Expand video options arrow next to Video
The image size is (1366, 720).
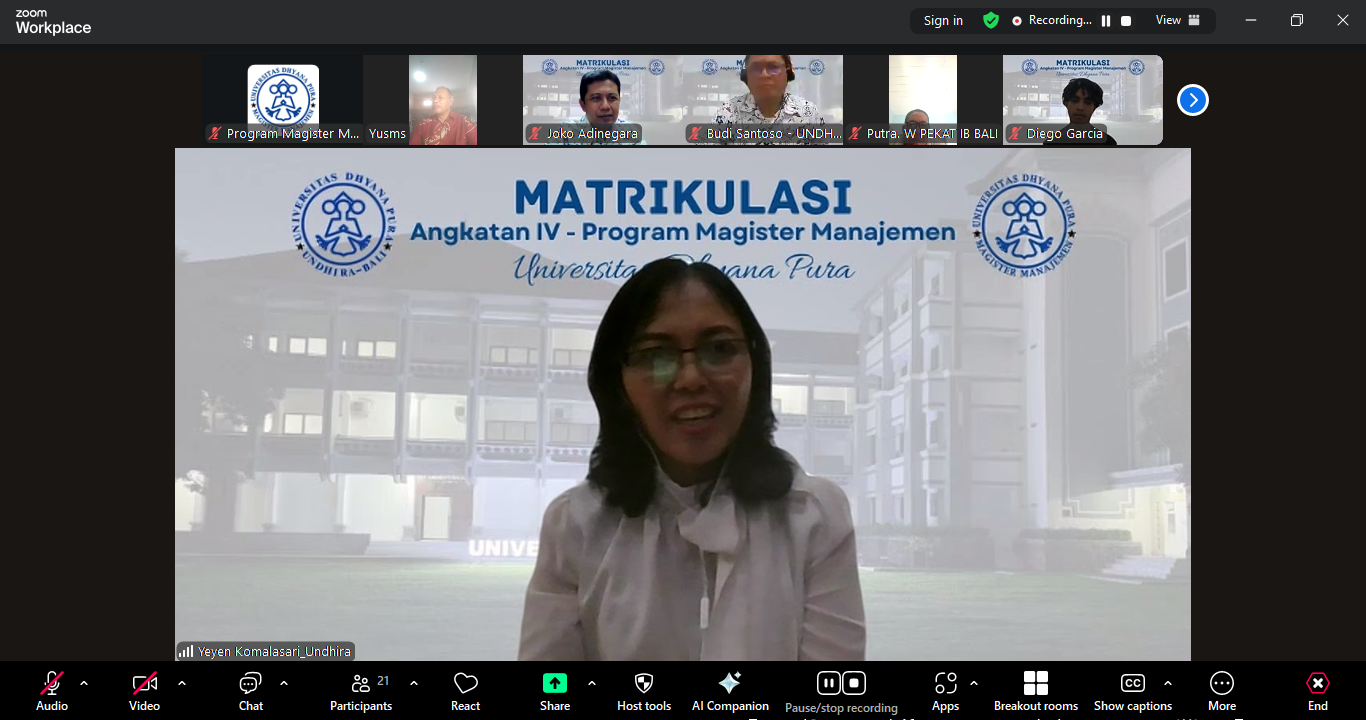(182, 684)
